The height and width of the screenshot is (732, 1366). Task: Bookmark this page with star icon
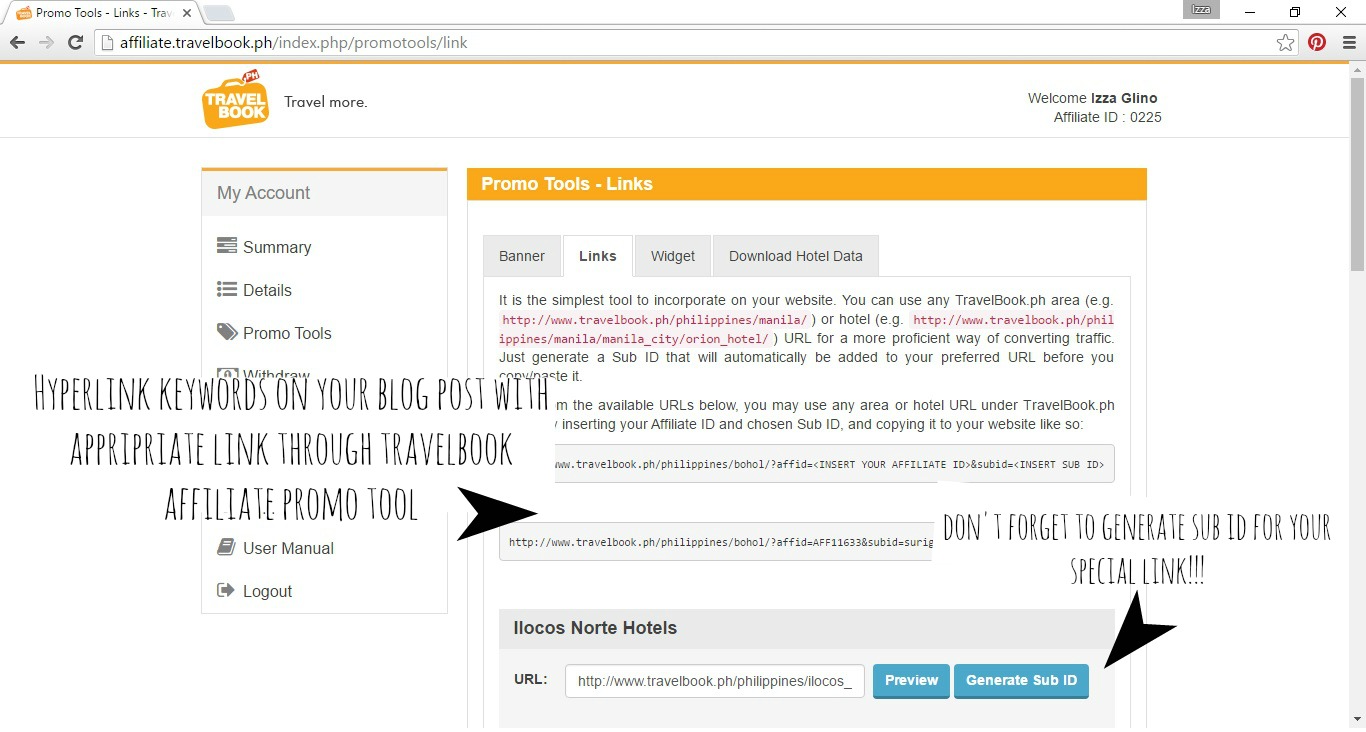pos(1285,43)
